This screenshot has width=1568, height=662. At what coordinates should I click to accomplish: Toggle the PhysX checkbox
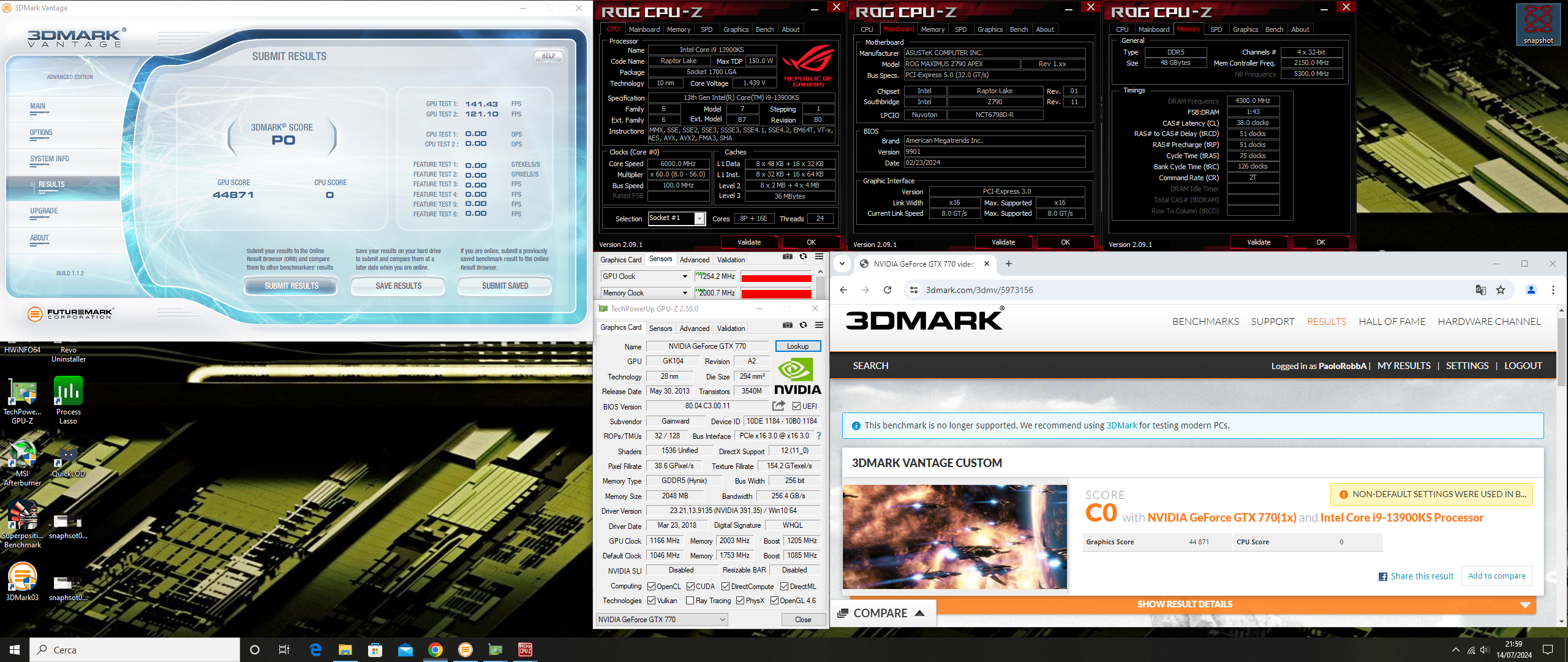[740, 601]
